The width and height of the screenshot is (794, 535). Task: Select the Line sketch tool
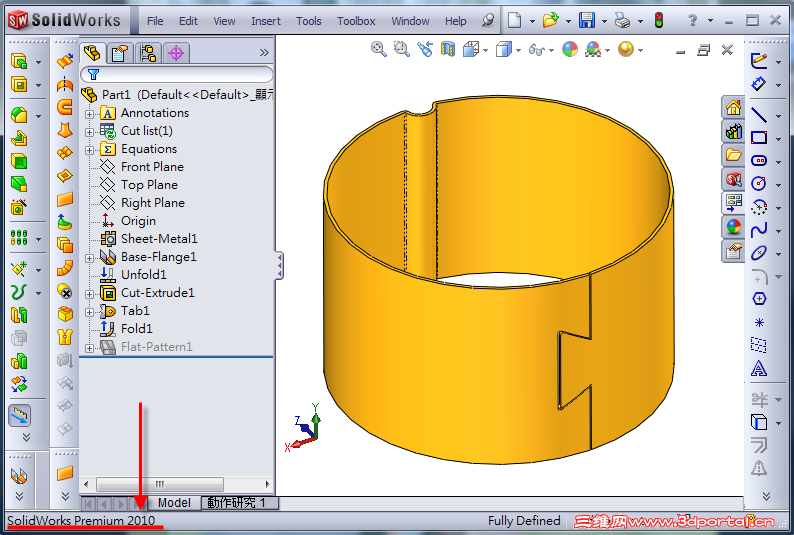pyautogui.click(x=759, y=114)
